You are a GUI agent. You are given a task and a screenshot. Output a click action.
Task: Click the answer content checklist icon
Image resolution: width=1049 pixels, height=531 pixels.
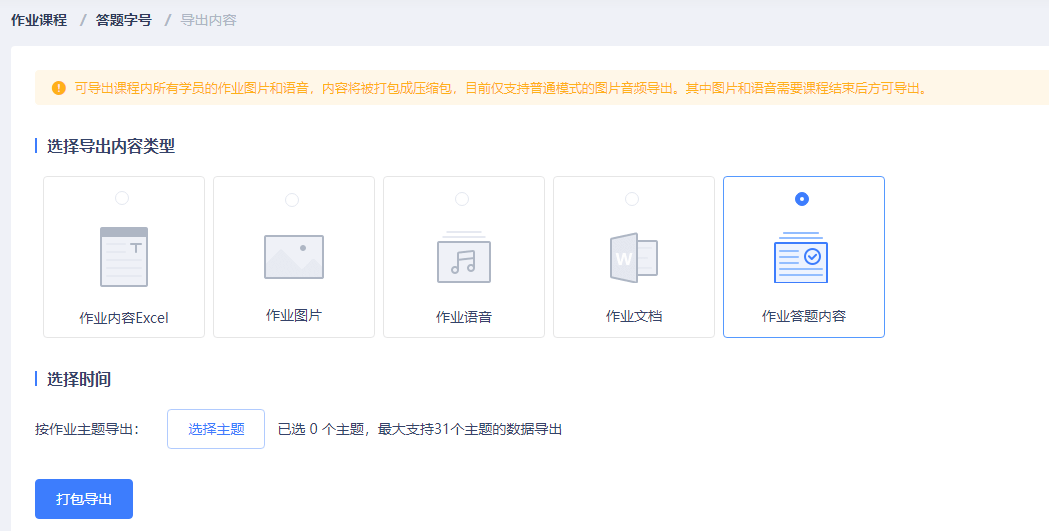tap(801, 257)
